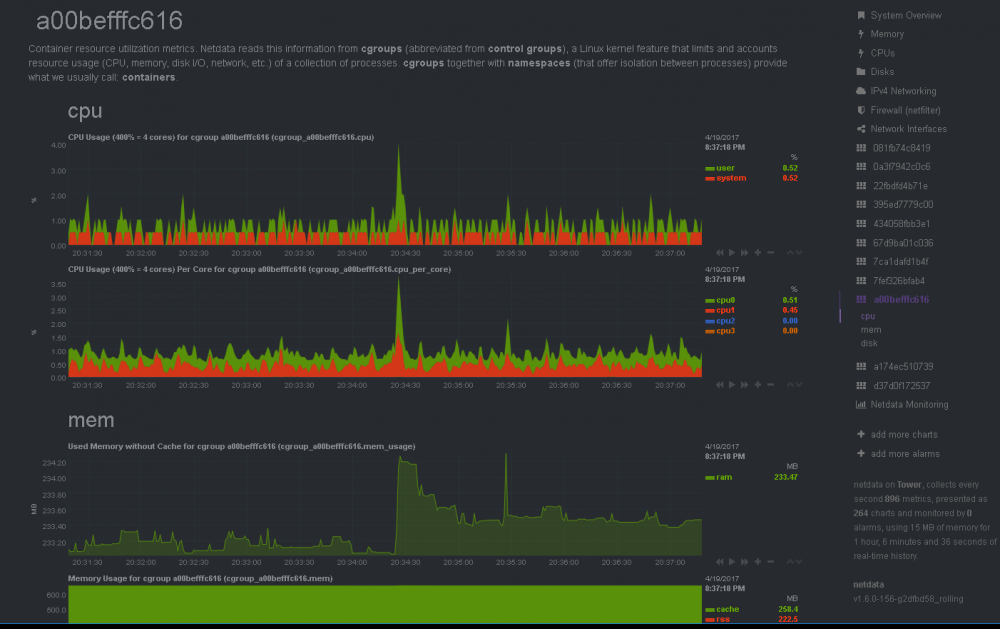1000x629 pixels.
Task: Open the Memory section in sidebar
Action: coord(887,34)
